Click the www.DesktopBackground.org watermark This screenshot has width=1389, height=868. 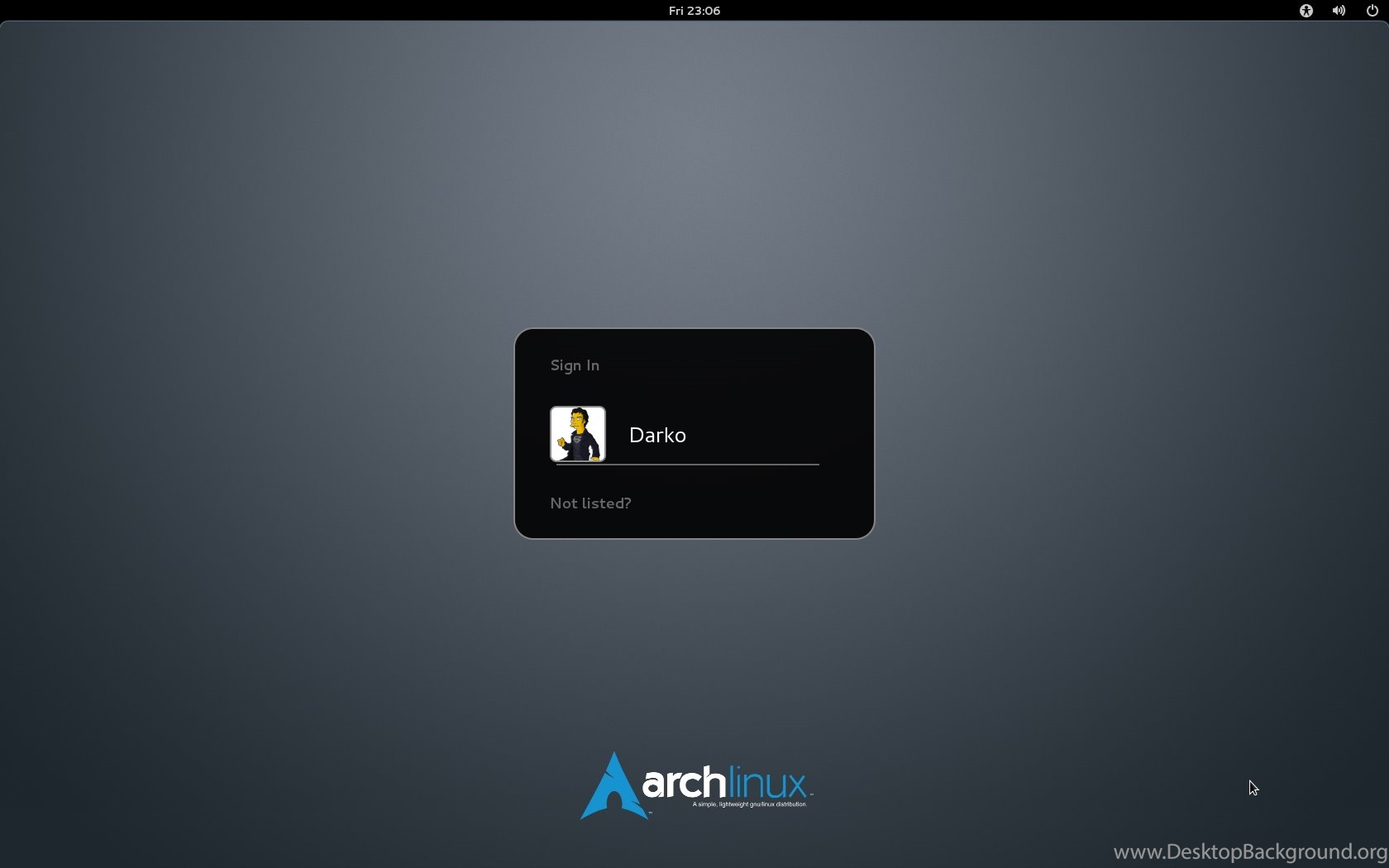click(x=1250, y=851)
